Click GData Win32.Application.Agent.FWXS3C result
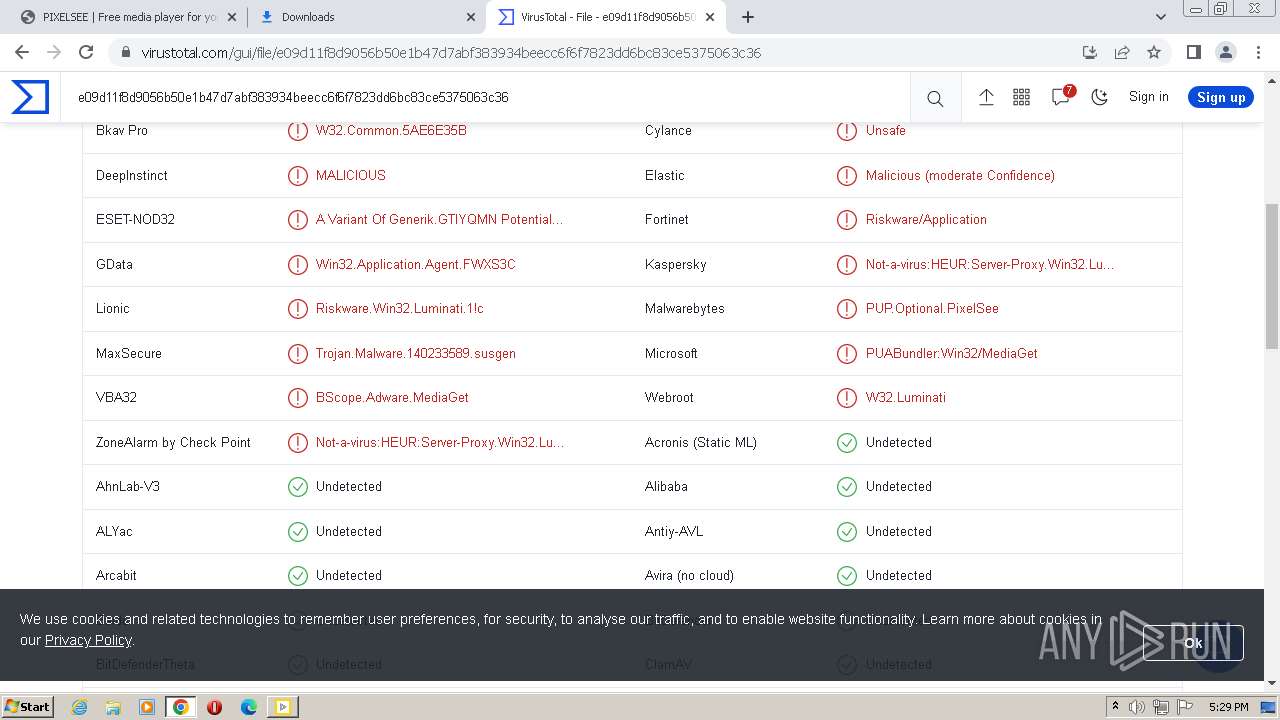Viewport: 1280px width, 720px height. tap(416, 264)
